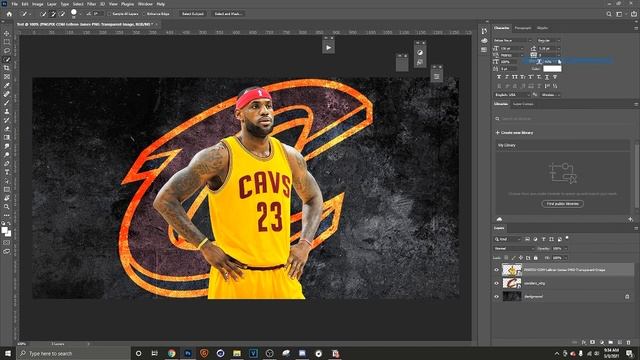
Task: Open the Image menu
Action: tap(38, 4)
